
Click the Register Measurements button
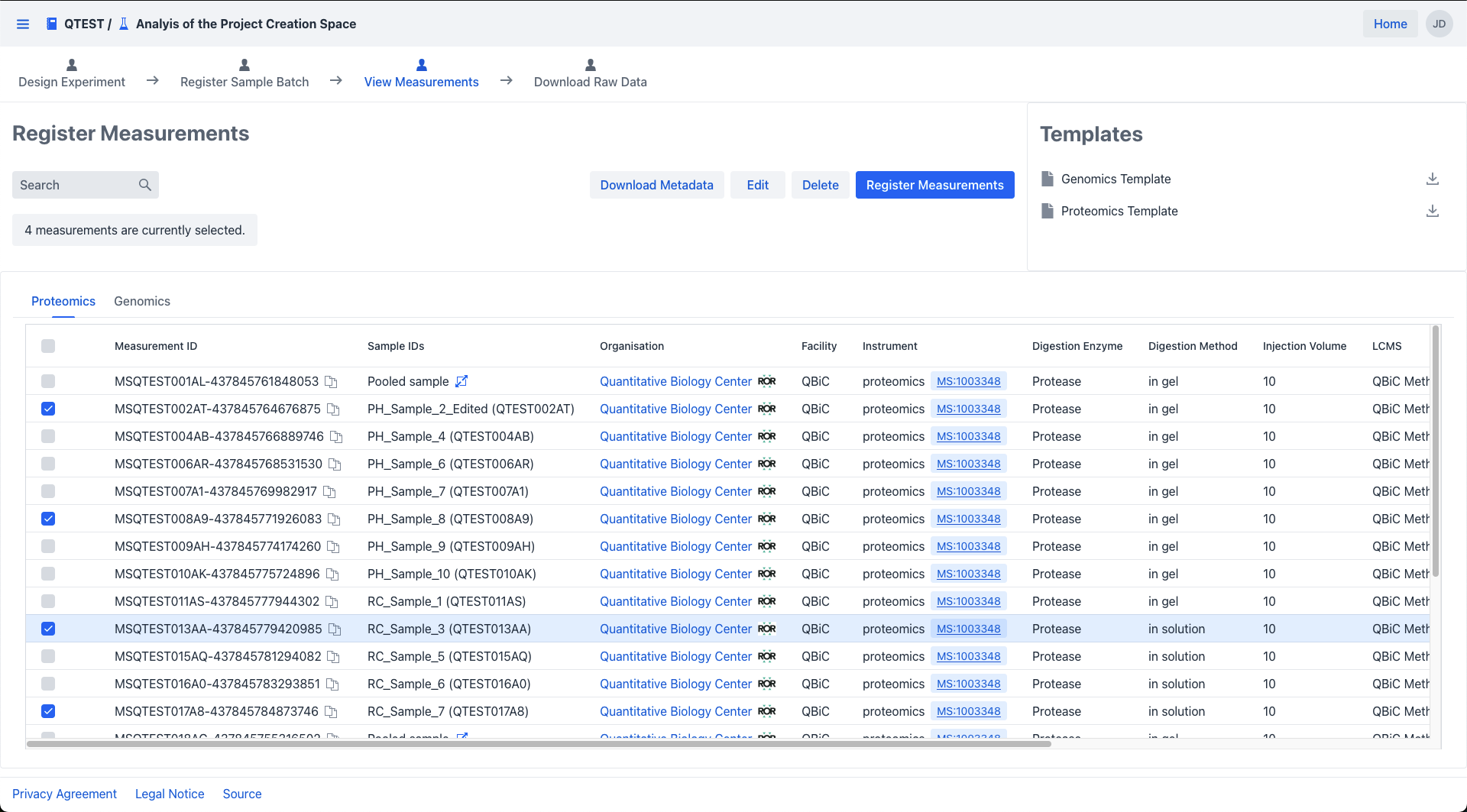click(934, 185)
